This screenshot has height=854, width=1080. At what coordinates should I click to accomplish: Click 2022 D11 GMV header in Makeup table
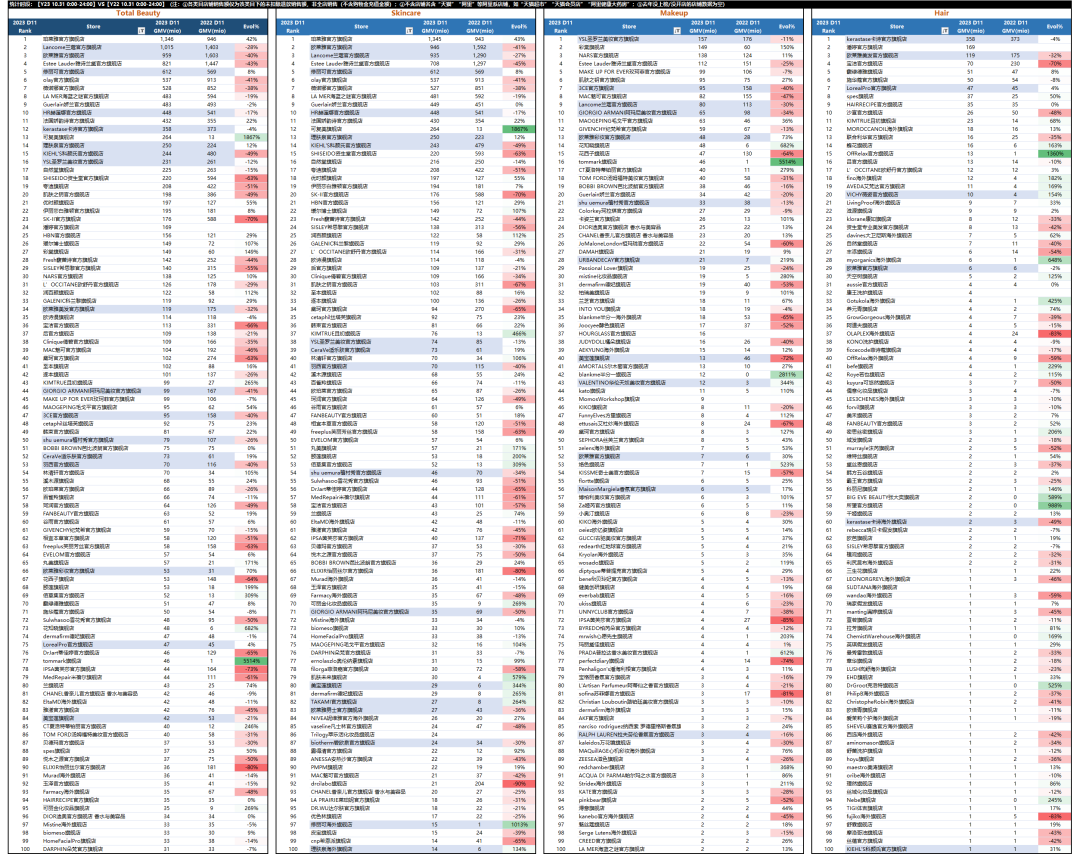pos(748,27)
